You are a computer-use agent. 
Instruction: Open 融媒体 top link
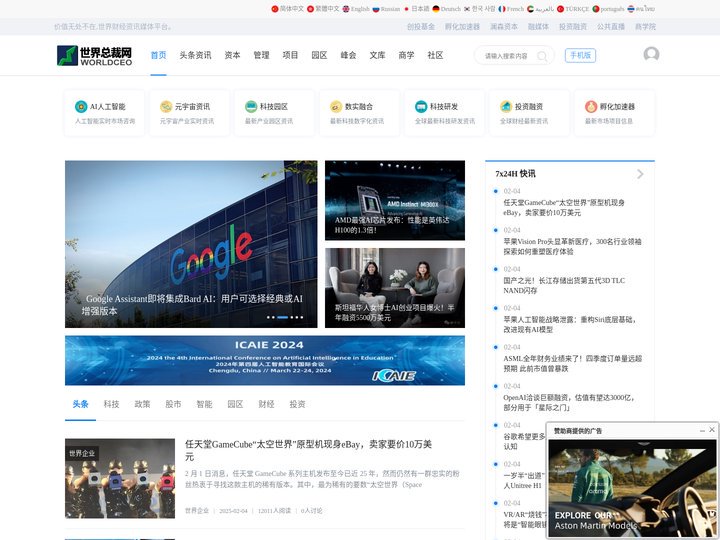538,27
